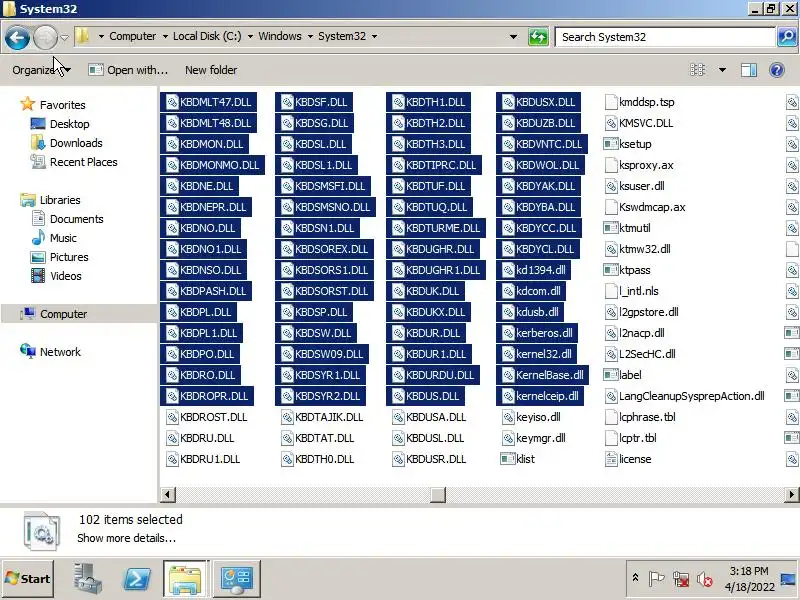Select the LangCleanupSysprepAction.dll file

684,396
